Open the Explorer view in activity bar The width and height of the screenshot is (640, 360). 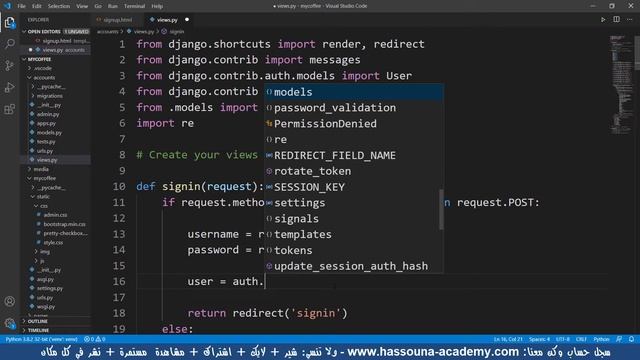10,22
